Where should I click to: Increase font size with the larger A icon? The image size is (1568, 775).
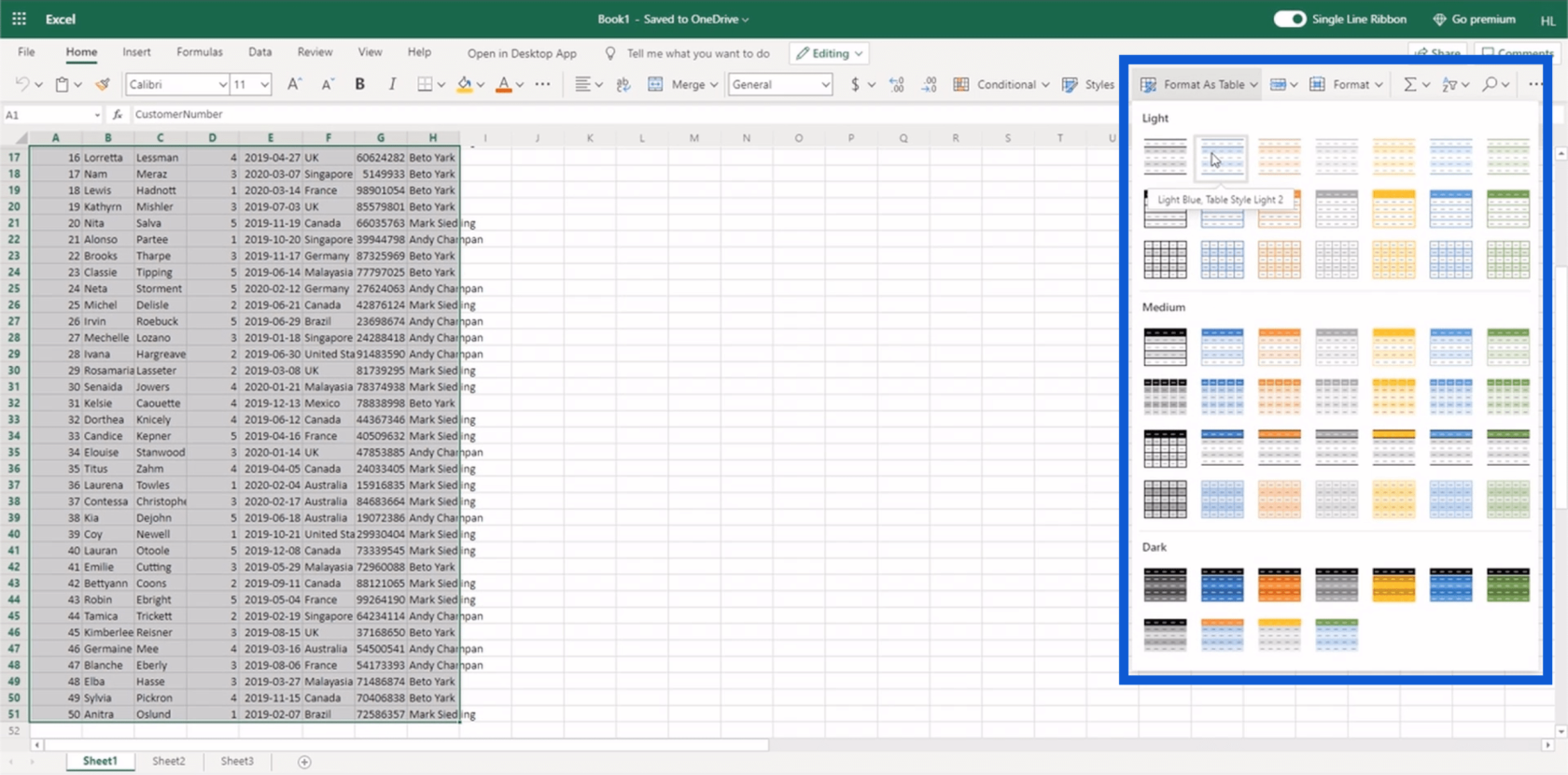pos(294,84)
